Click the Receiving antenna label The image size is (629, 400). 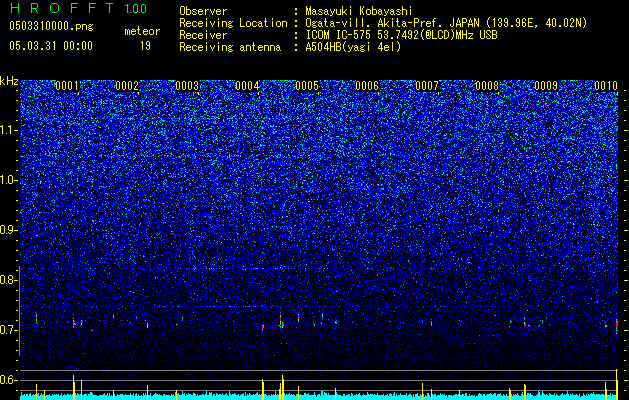tap(230, 47)
